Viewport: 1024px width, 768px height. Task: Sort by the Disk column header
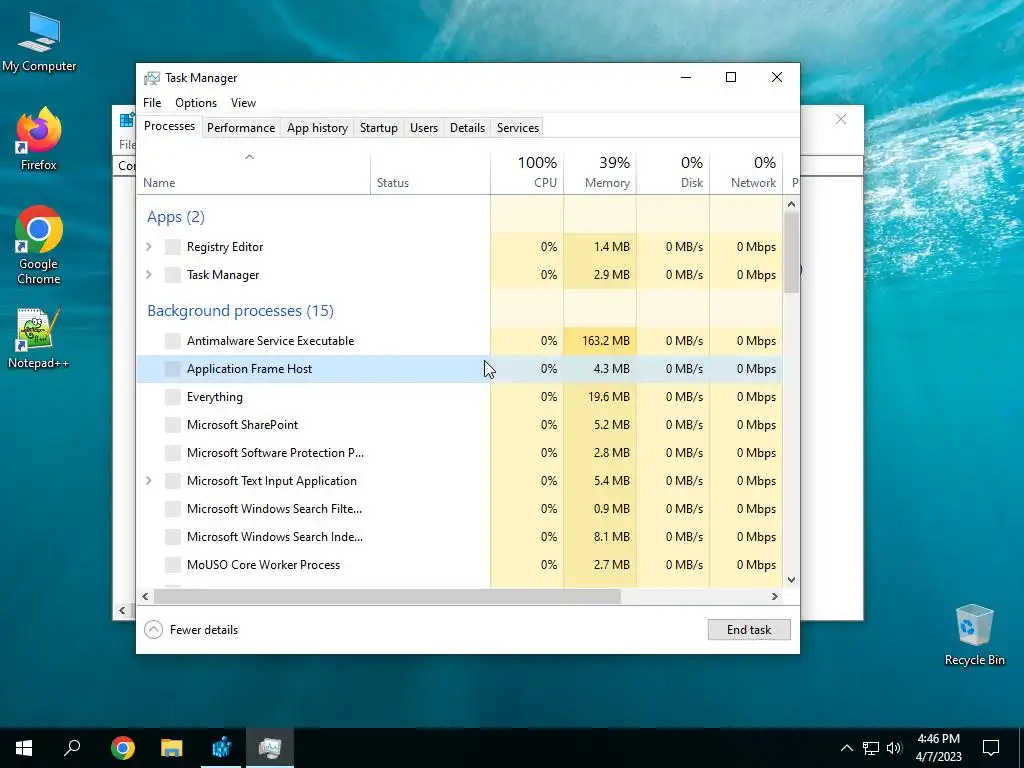point(673,172)
